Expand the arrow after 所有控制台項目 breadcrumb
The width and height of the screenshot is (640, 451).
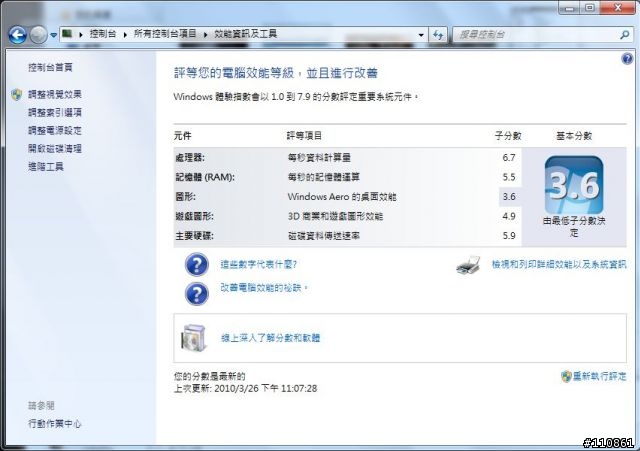click(205, 35)
